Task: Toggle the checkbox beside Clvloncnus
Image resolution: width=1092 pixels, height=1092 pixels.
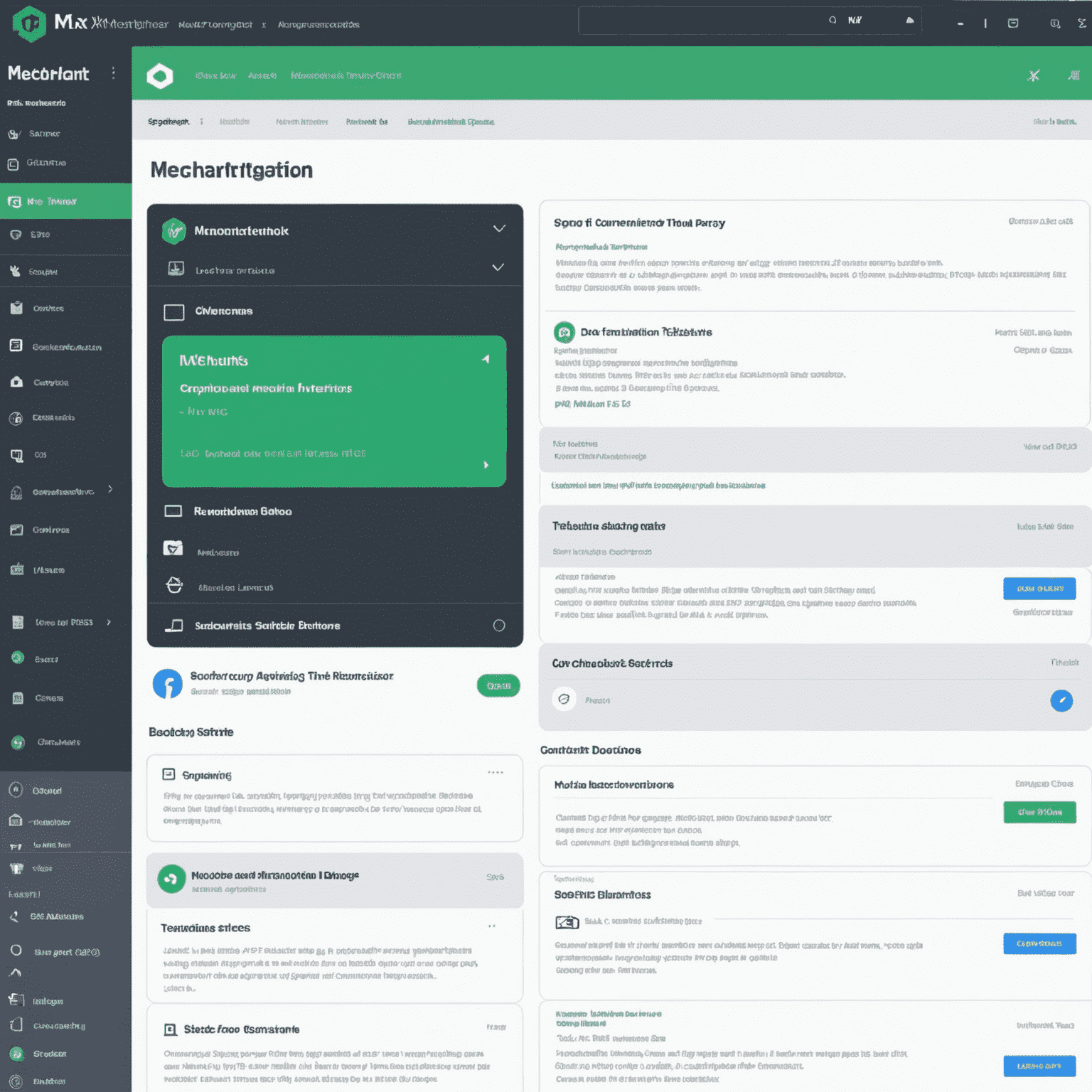Action: (x=174, y=312)
